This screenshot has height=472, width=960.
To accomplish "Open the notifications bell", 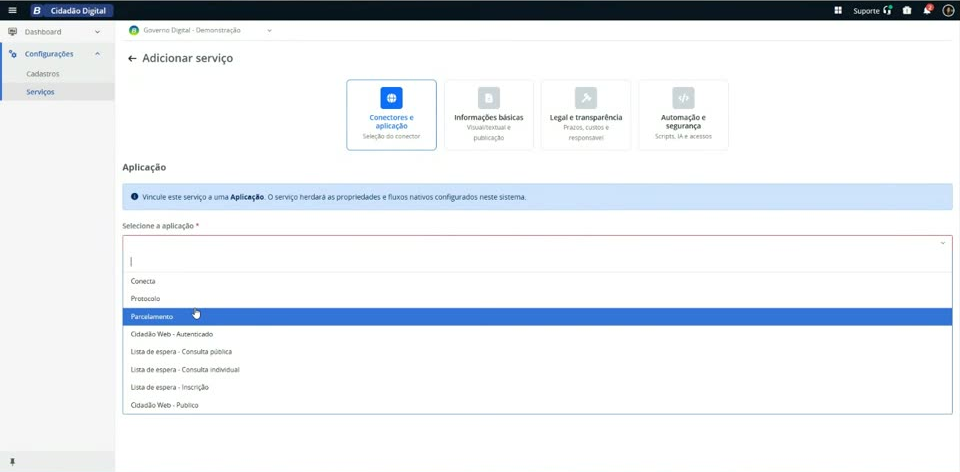I will click(928, 10).
